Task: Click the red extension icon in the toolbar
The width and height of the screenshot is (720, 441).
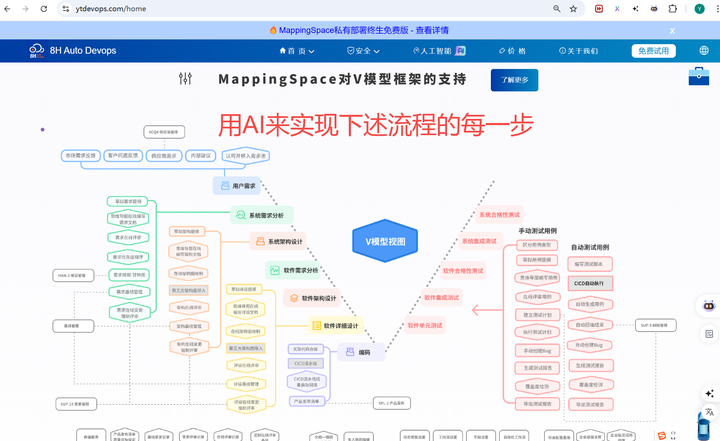Action: (x=599, y=9)
